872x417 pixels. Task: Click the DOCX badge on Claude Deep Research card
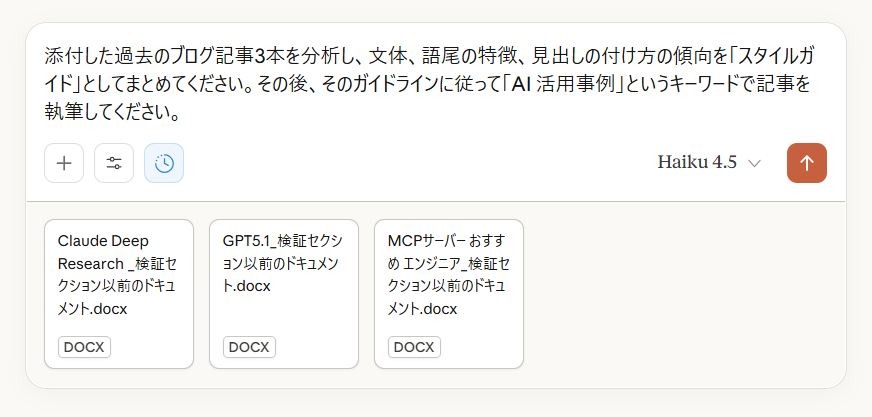tap(84, 347)
